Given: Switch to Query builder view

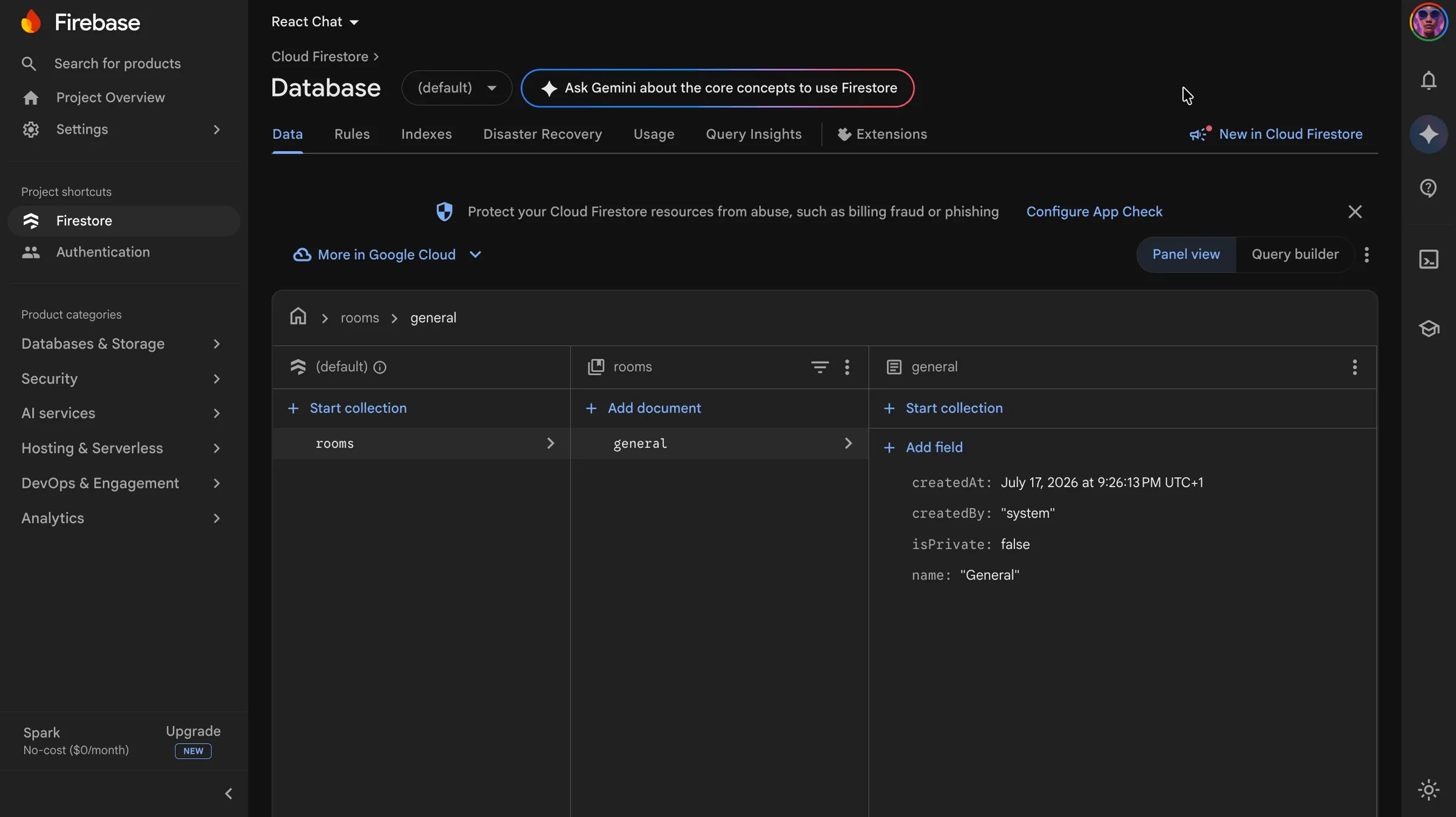Looking at the screenshot, I should pyautogui.click(x=1295, y=255).
